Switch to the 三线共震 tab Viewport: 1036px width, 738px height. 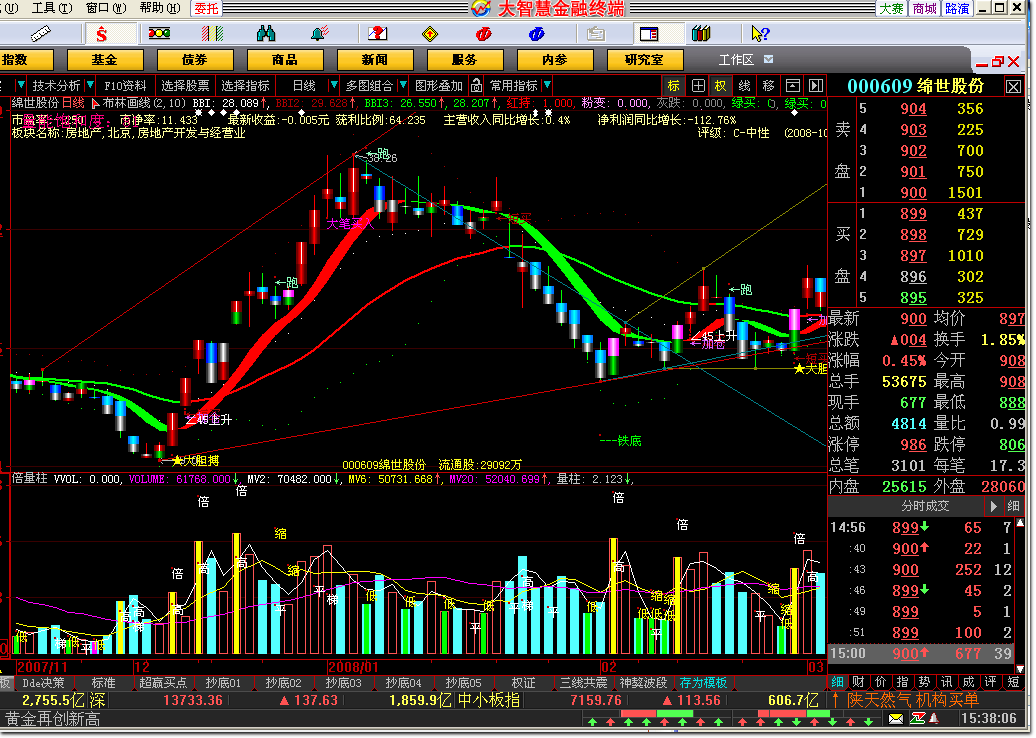click(583, 683)
